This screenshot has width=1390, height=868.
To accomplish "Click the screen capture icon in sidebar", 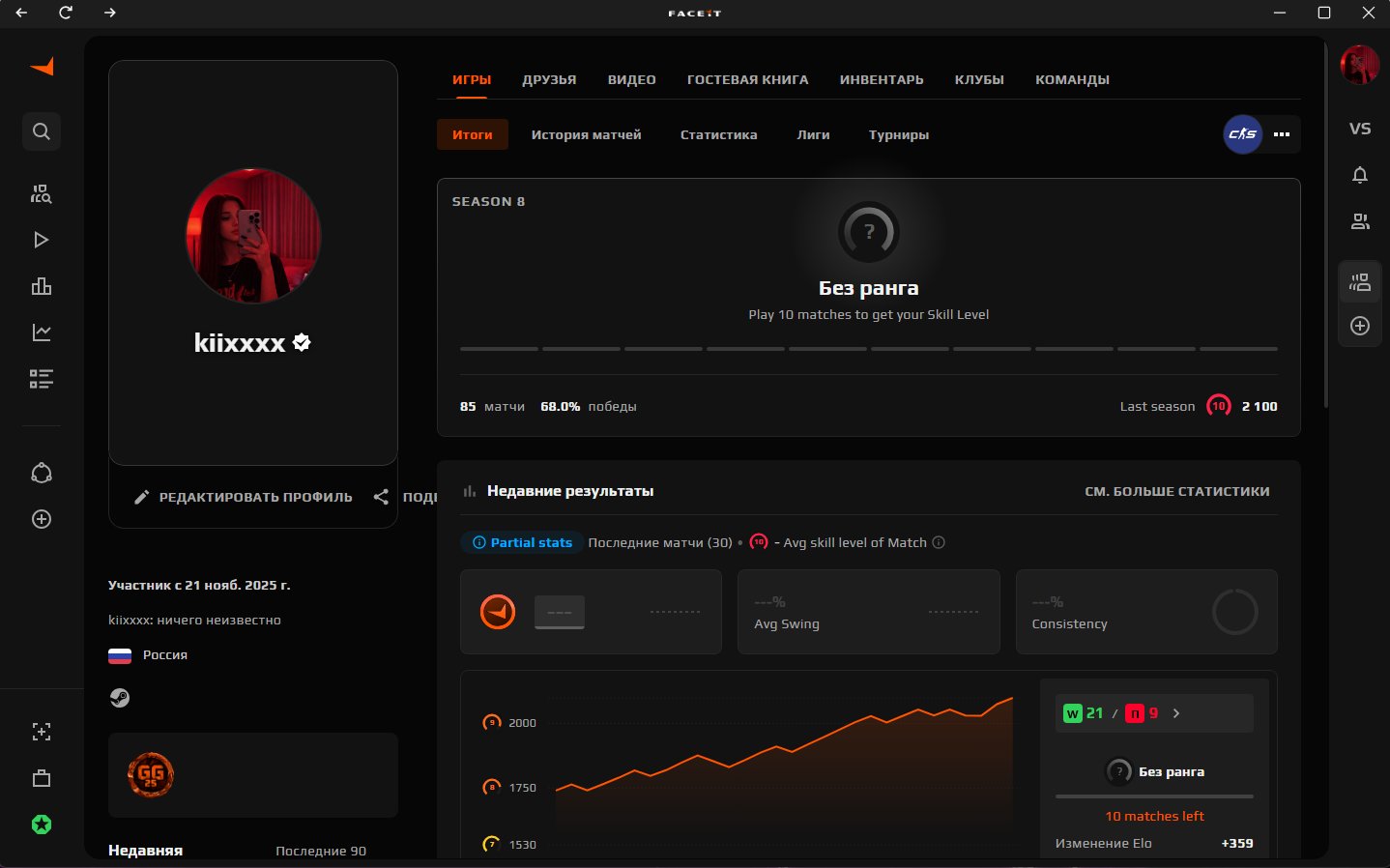I will [42, 732].
